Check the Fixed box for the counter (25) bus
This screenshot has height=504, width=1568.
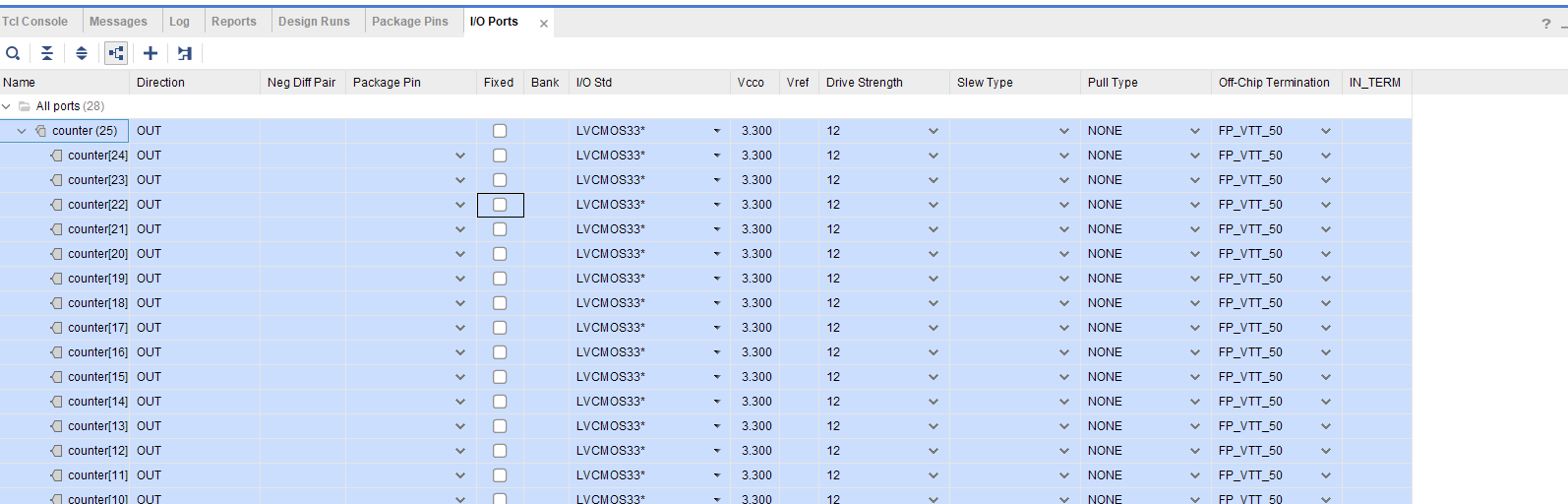pyautogui.click(x=500, y=131)
